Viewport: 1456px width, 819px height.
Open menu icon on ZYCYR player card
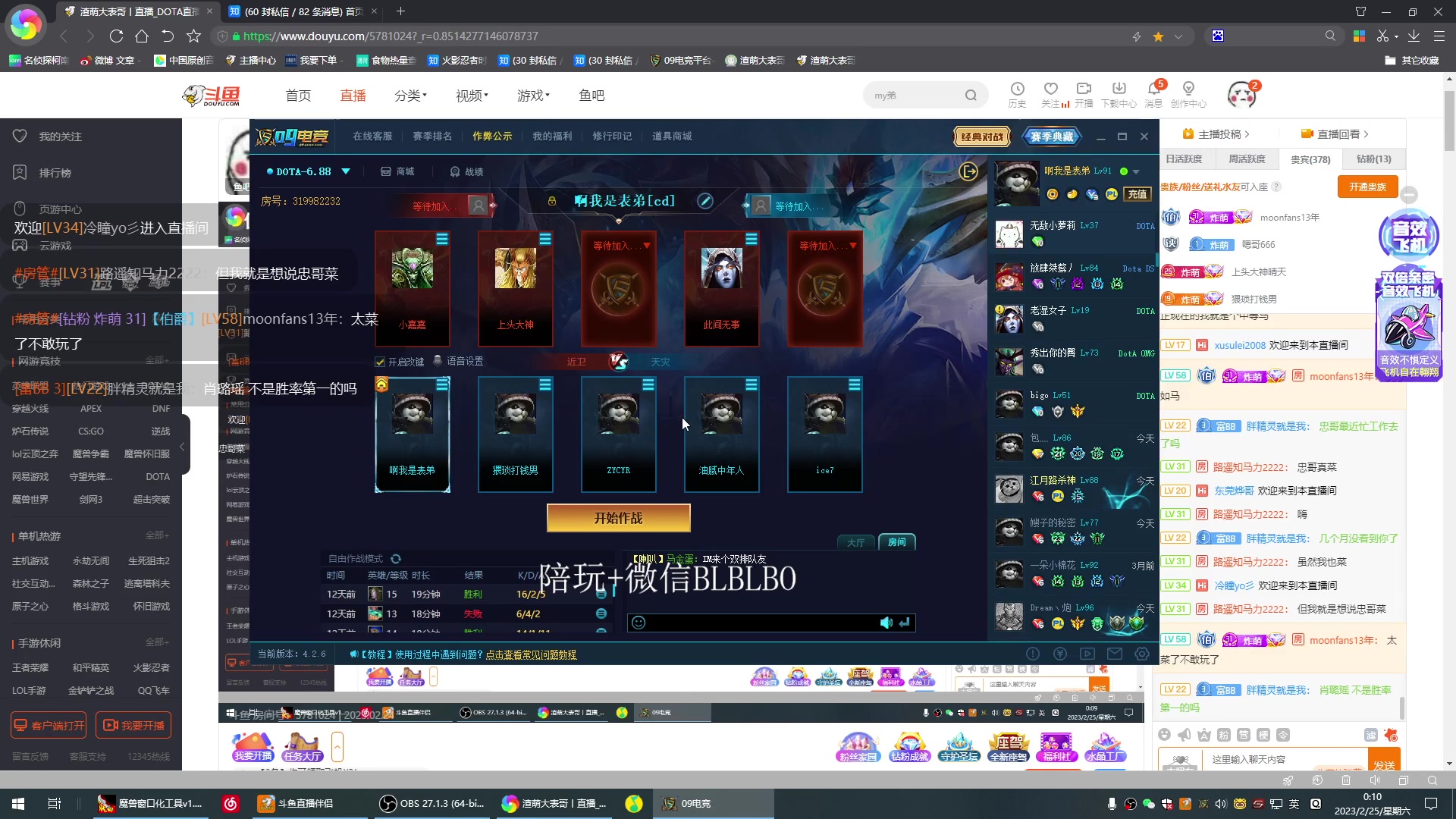pyautogui.click(x=648, y=385)
